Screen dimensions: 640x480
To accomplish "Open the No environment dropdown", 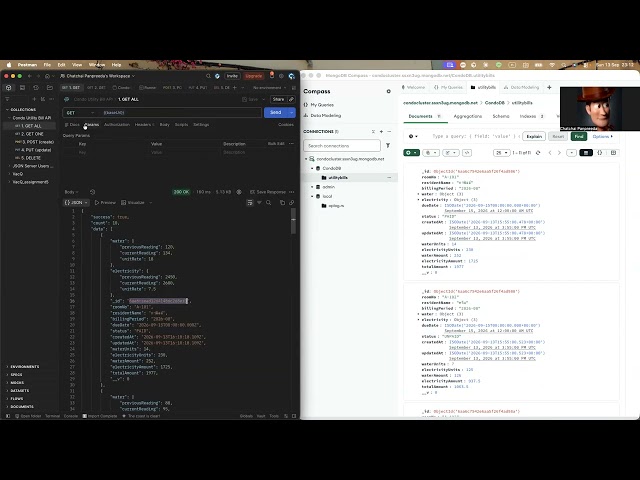I will pos(269,88).
